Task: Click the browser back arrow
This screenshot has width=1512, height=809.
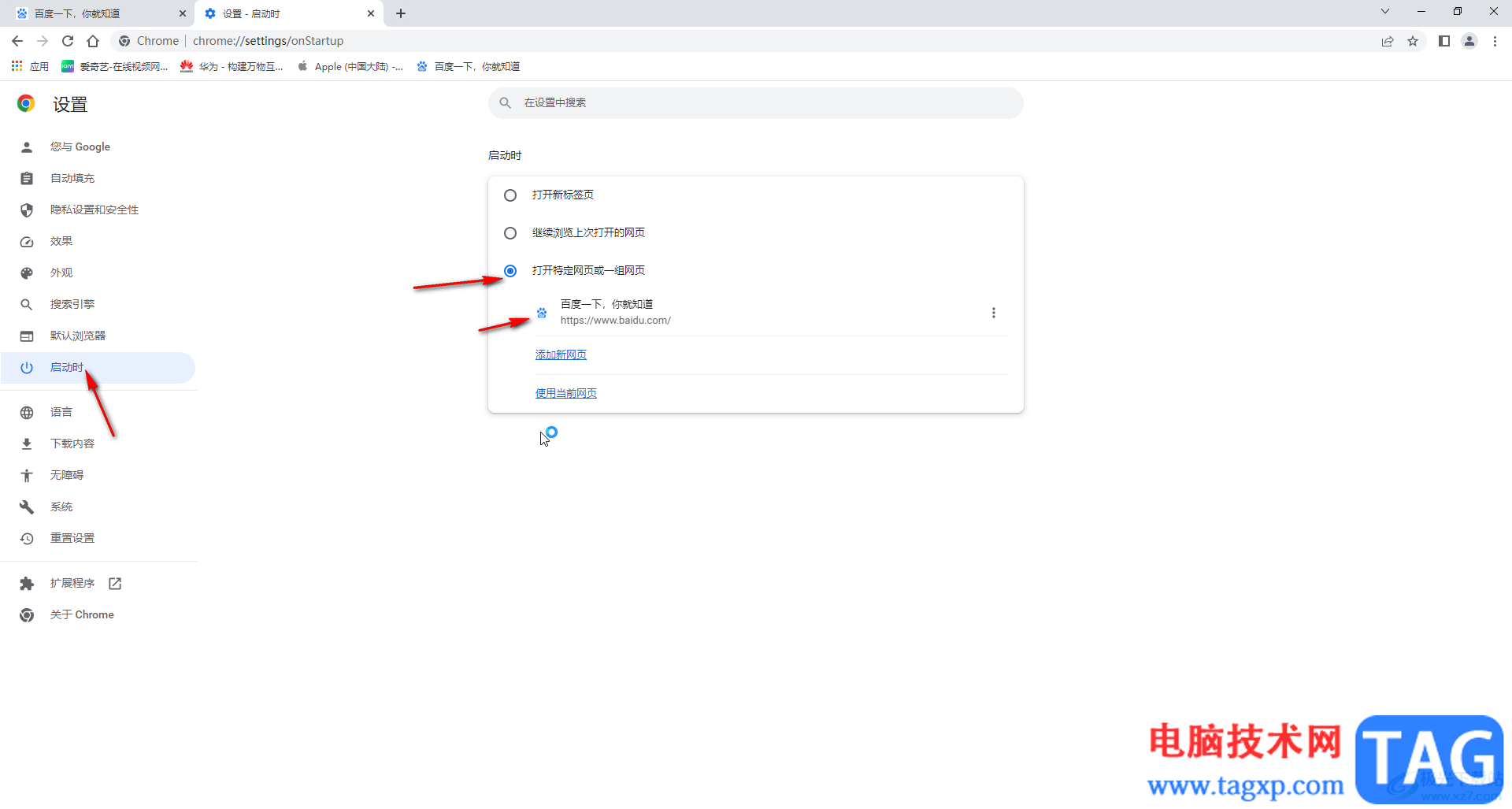Action: tap(17, 41)
